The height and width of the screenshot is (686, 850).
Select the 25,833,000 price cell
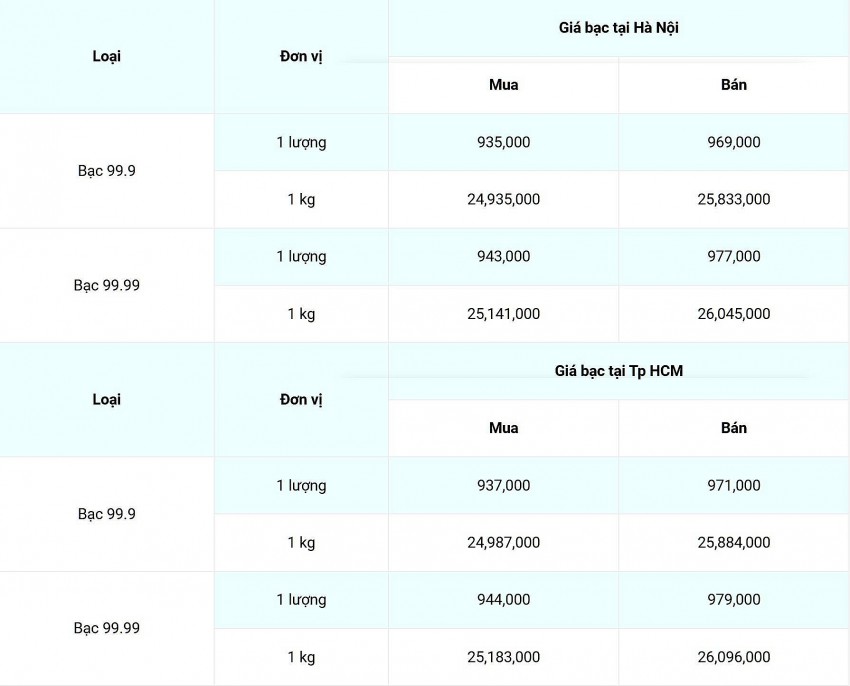point(734,199)
